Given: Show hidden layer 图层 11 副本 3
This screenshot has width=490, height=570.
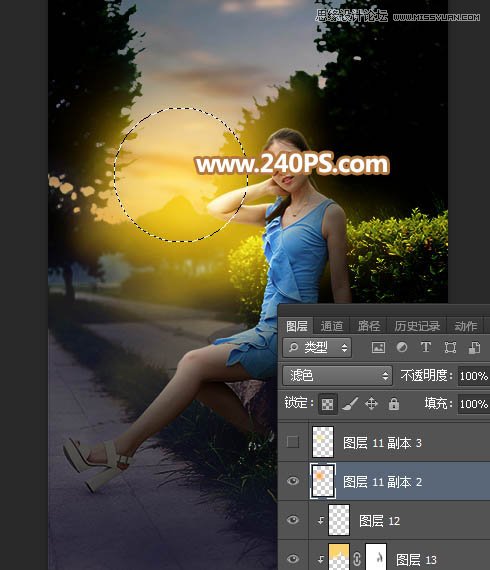Looking at the screenshot, I should point(293,442).
